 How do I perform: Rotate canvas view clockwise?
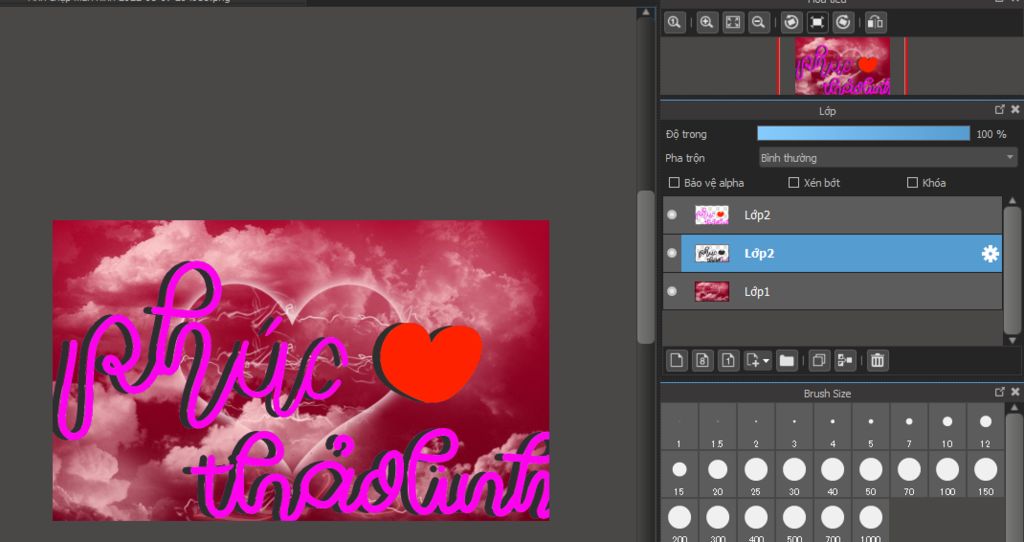(x=843, y=23)
